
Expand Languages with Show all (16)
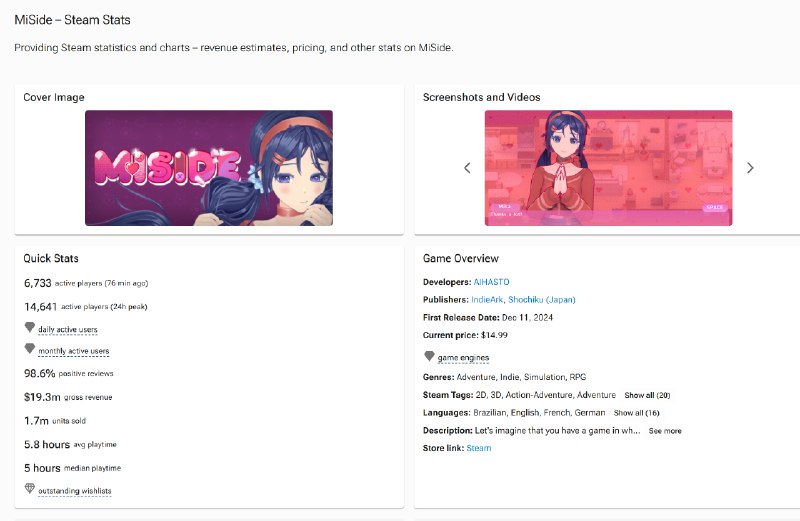tap(636, 413)
